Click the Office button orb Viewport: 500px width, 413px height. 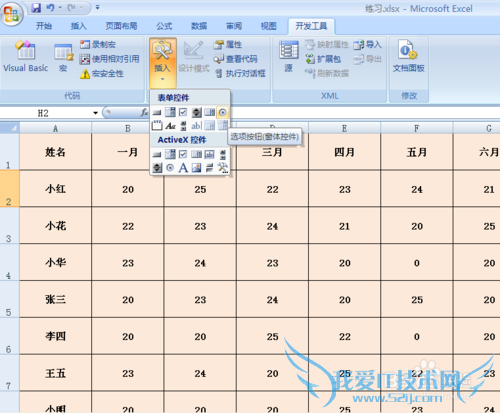pyautogui.click(x=12, y=14)
